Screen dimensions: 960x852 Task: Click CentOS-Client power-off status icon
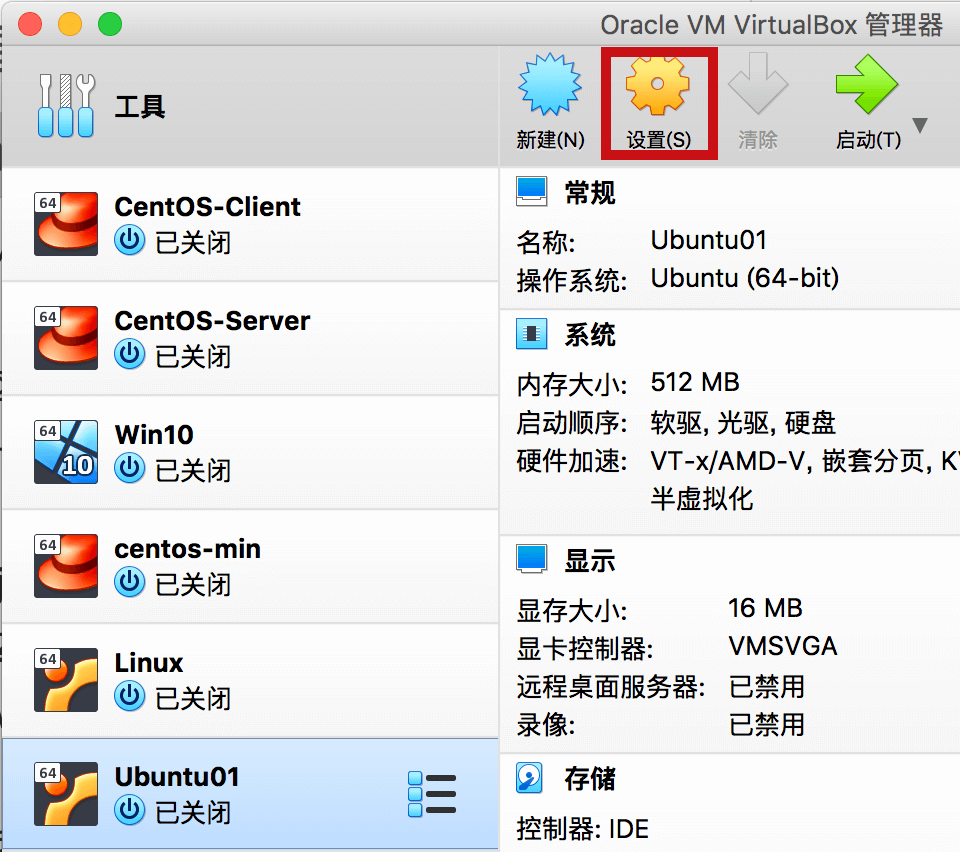(130, 241)
